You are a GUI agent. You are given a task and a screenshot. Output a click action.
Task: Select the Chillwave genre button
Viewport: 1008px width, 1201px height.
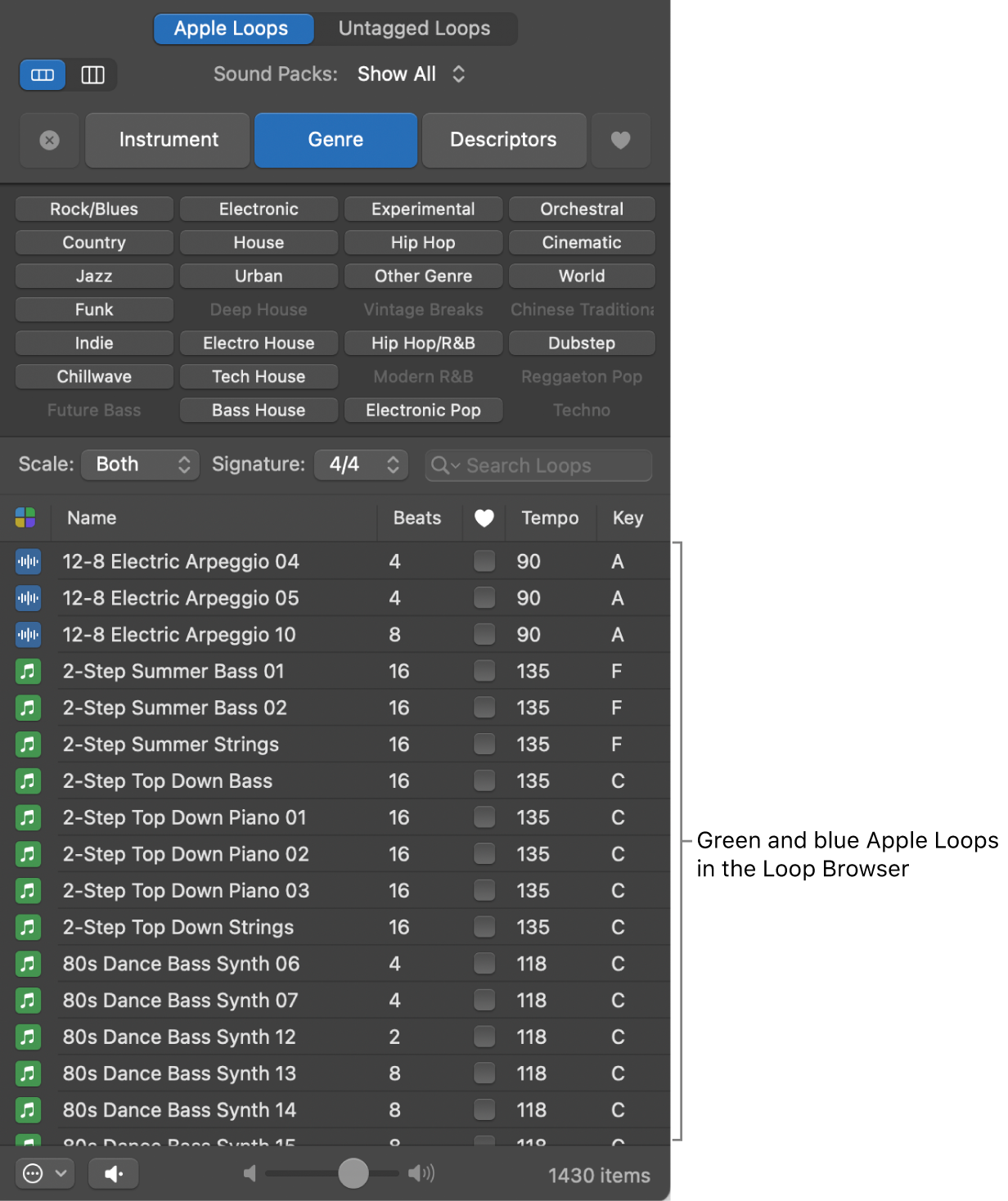click(94, 377)
